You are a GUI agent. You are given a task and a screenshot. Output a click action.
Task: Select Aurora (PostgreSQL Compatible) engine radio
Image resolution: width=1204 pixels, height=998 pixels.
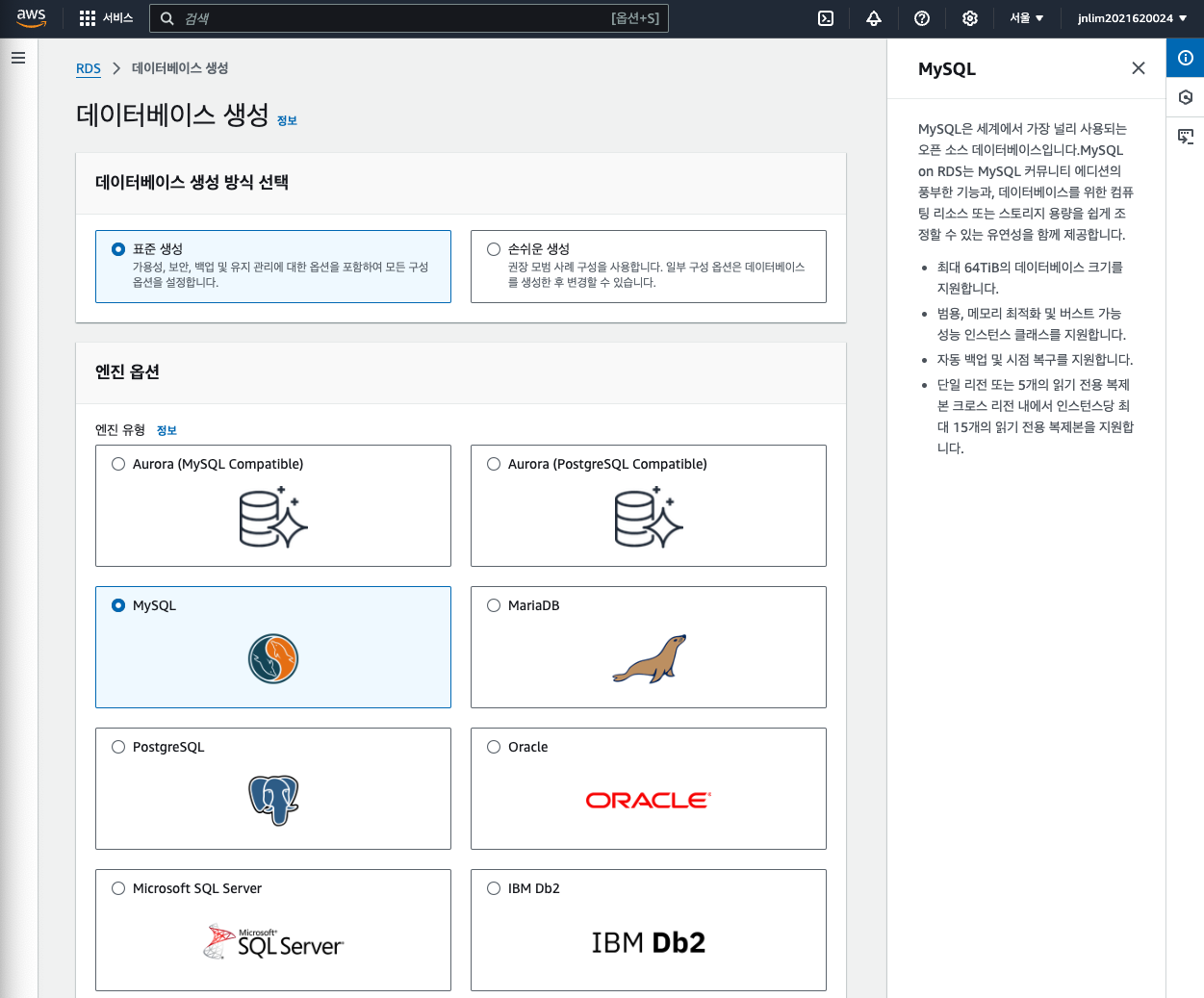point(494,464)
